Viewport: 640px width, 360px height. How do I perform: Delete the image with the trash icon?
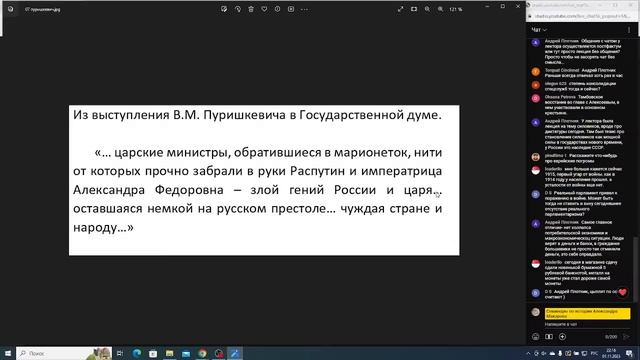click(251, 9)
